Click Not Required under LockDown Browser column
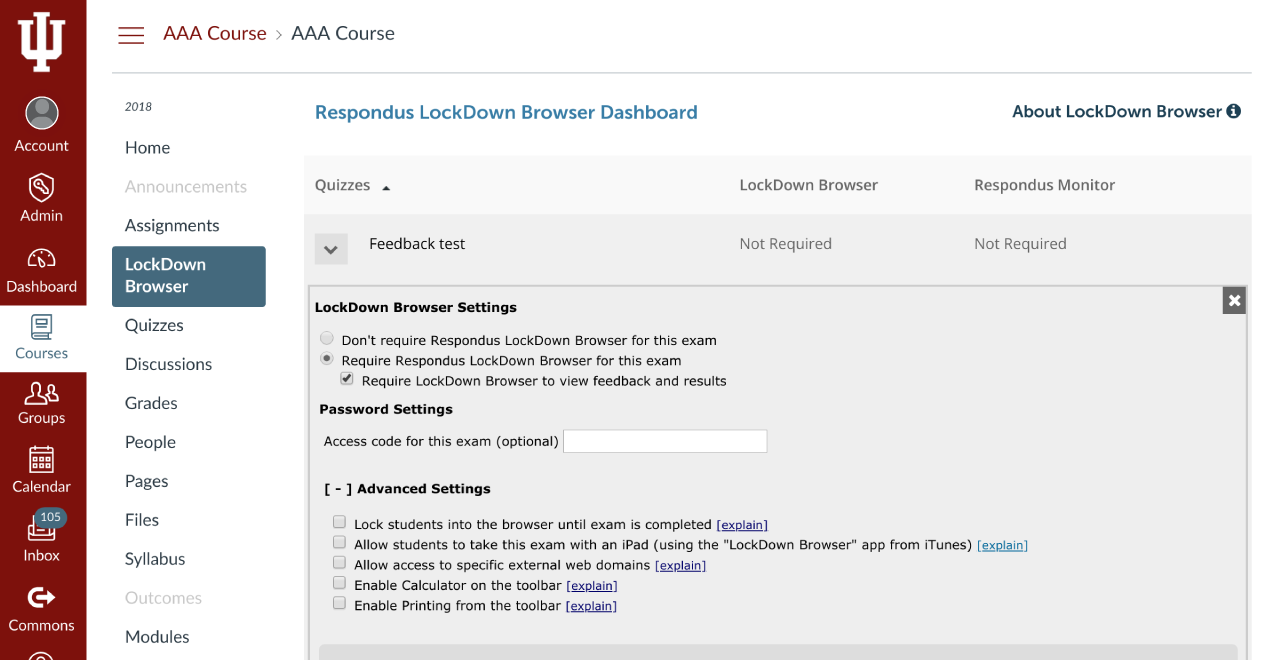The image size is (1269, 660). [785, 244]
